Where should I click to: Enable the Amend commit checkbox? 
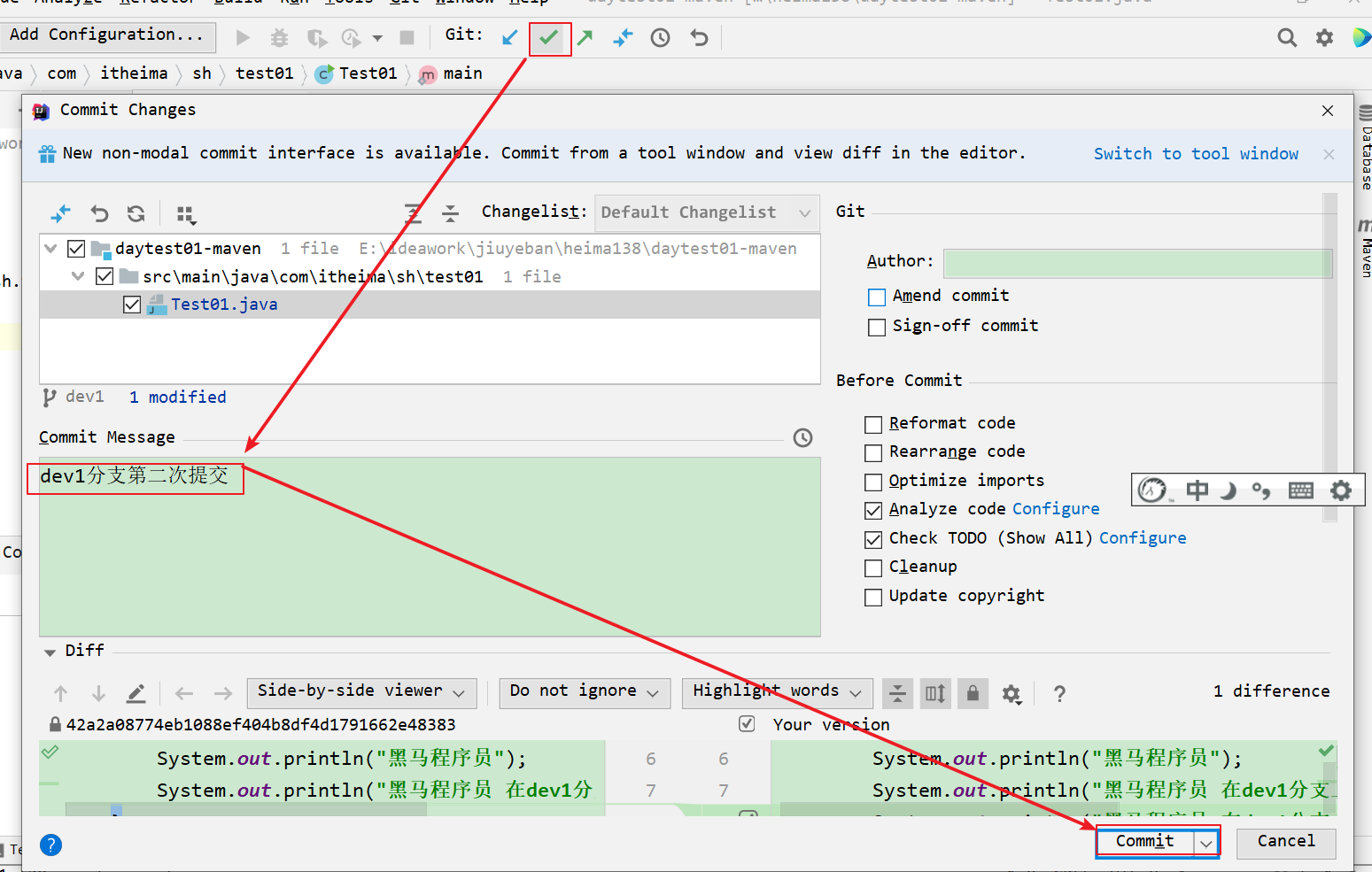[877, 297]
